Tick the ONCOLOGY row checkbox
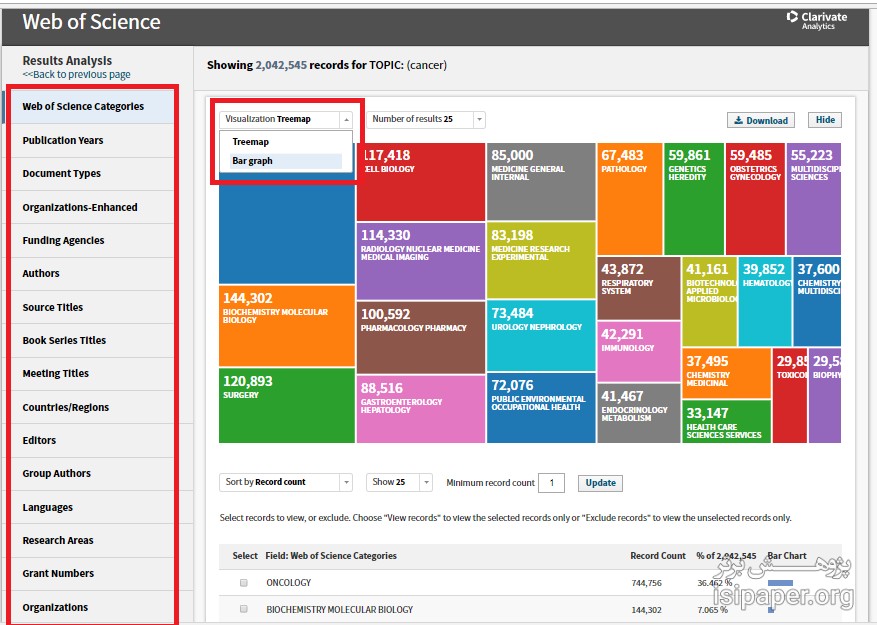877x625 pixels. point(243,582)
